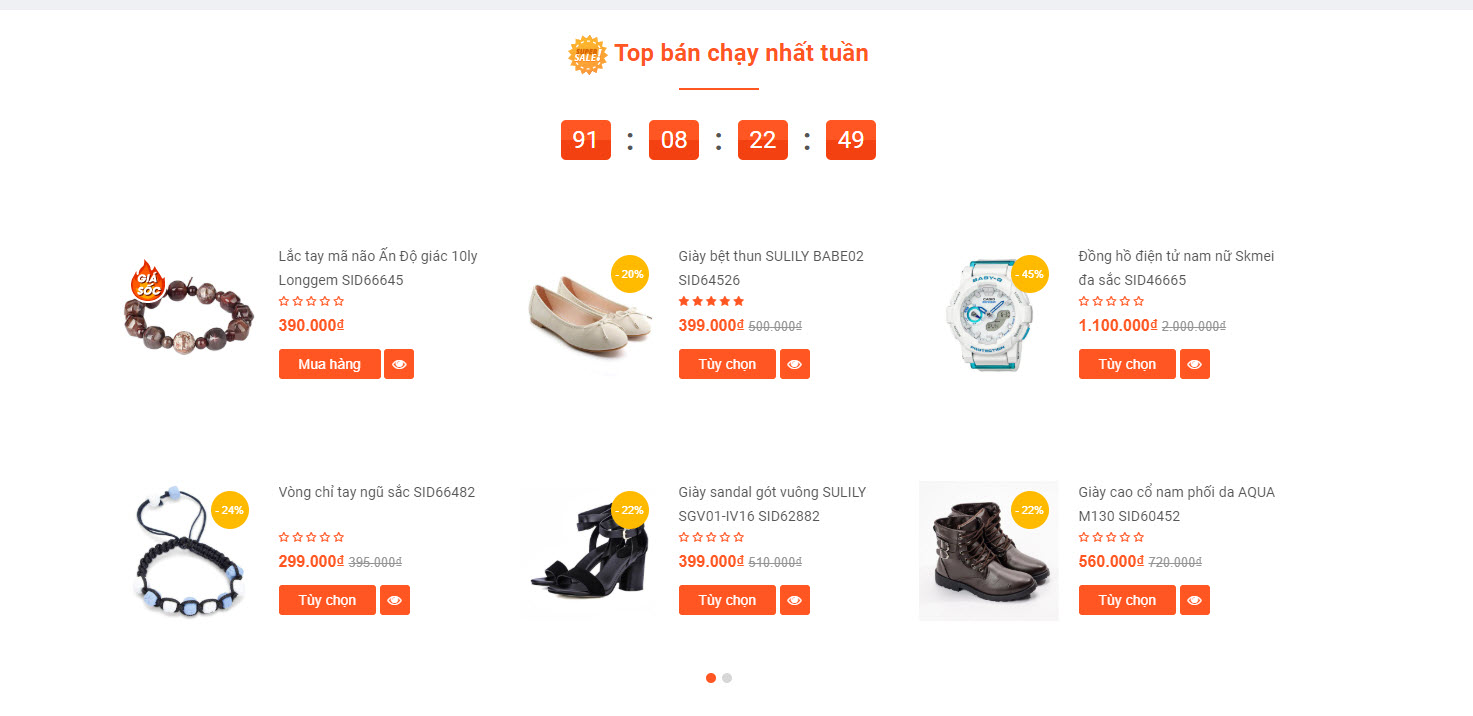Quick view SULILY square-heel sandals

point(795,600)
